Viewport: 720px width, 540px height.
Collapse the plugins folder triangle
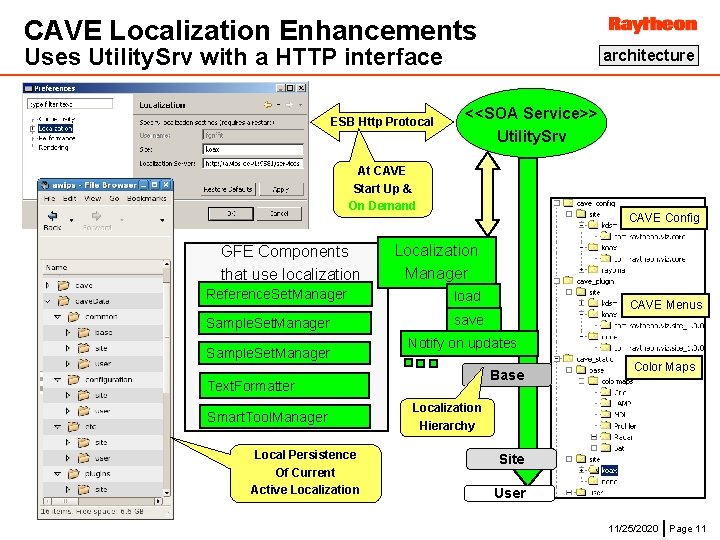point(57,473)
